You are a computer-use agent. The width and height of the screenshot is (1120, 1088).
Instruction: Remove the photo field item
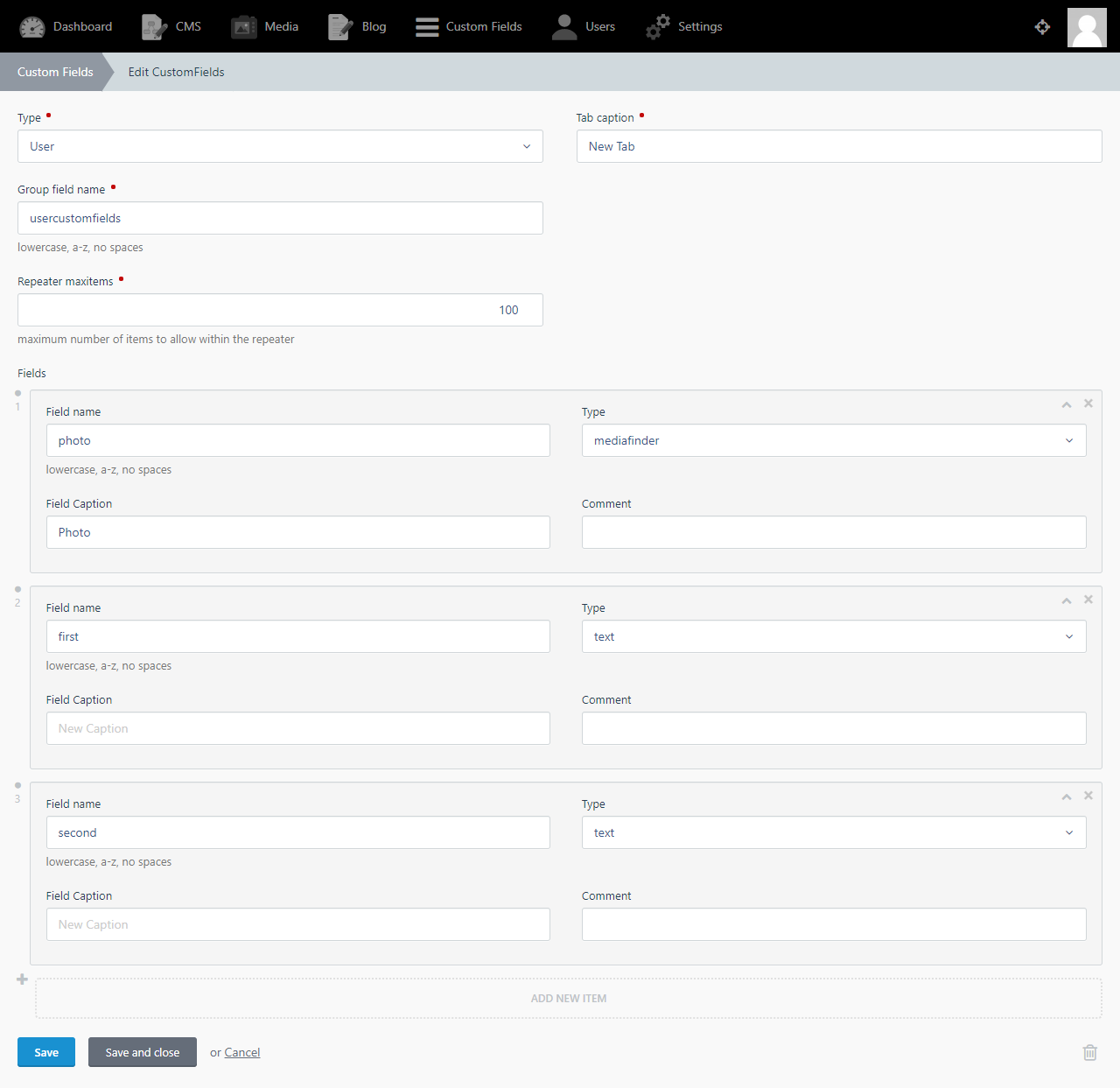point(1088,404)
